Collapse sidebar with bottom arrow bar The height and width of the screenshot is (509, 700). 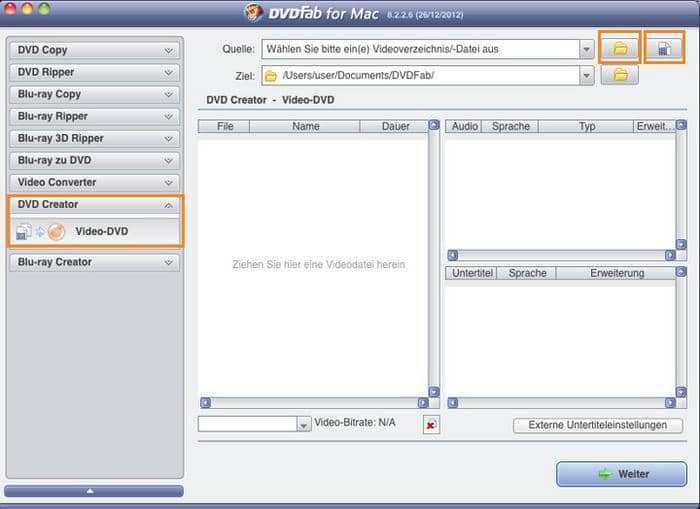tap(94, 491)
